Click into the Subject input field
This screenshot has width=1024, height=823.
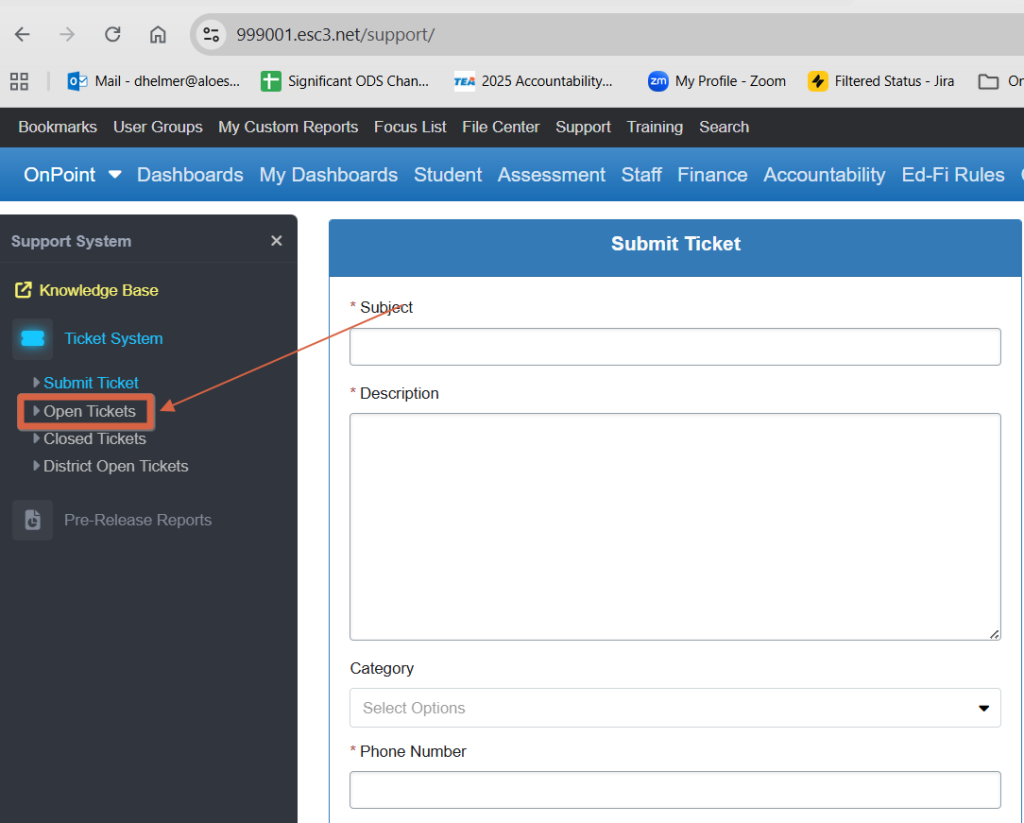pyautogui.click(x=675, y=347)
